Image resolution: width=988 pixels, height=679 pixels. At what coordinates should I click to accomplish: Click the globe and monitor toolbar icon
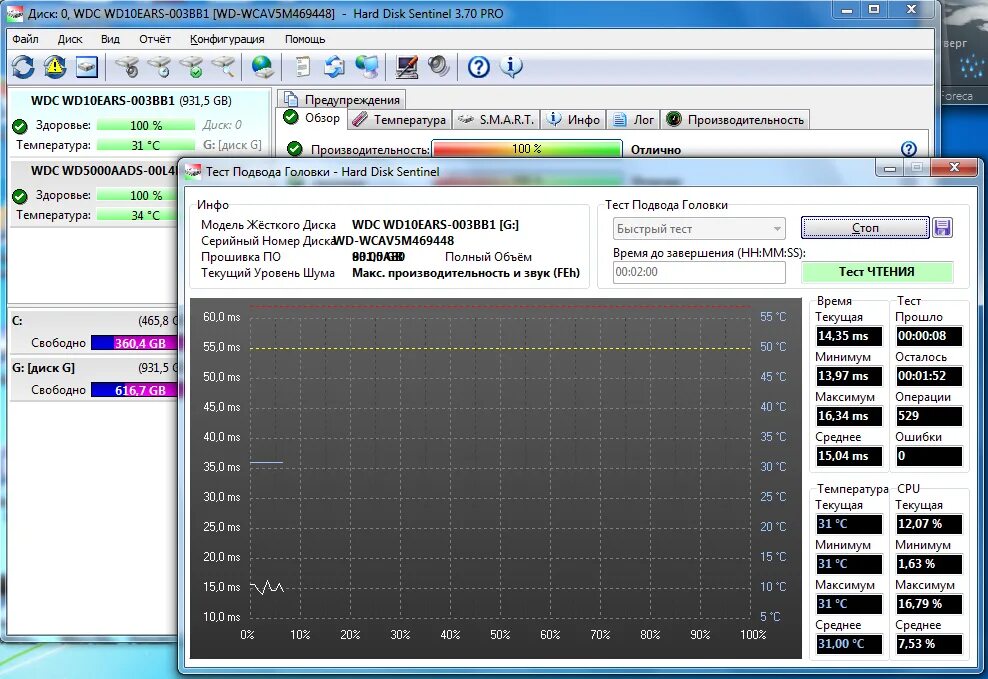click(367, 66)
